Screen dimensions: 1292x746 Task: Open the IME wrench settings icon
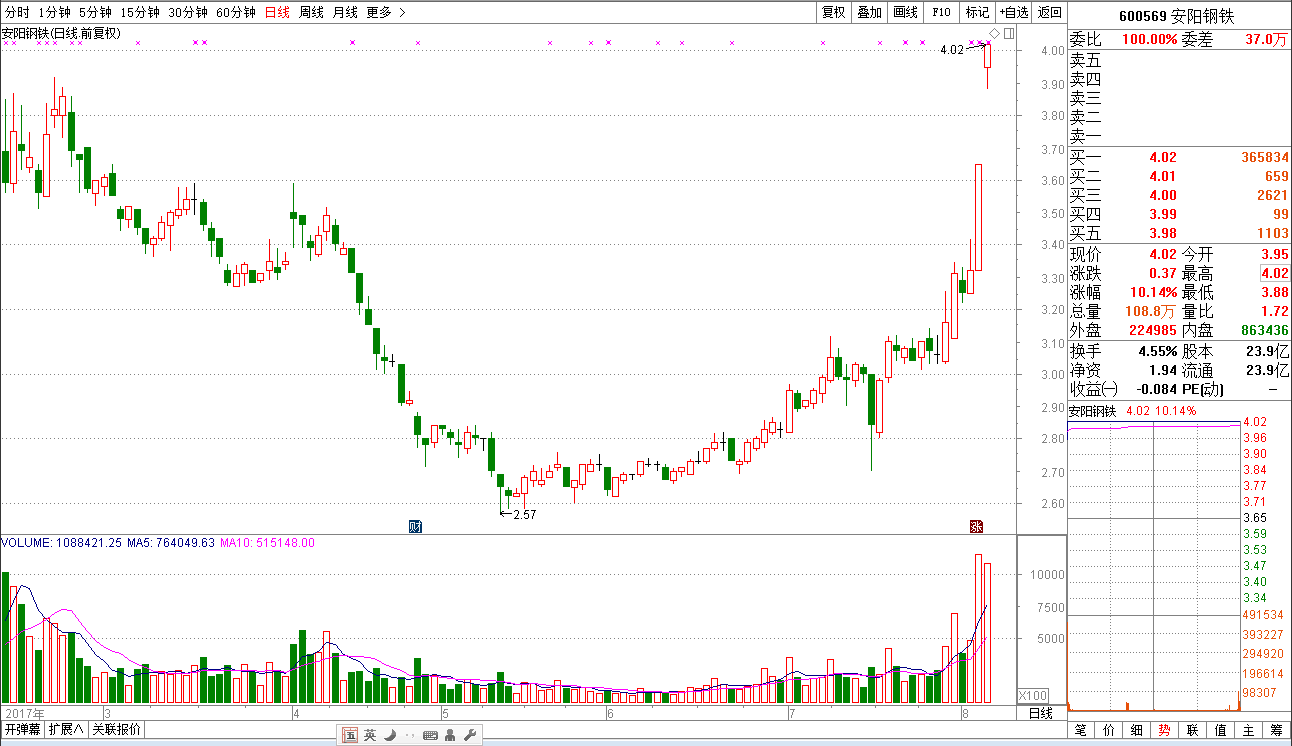tap(469, 735)
